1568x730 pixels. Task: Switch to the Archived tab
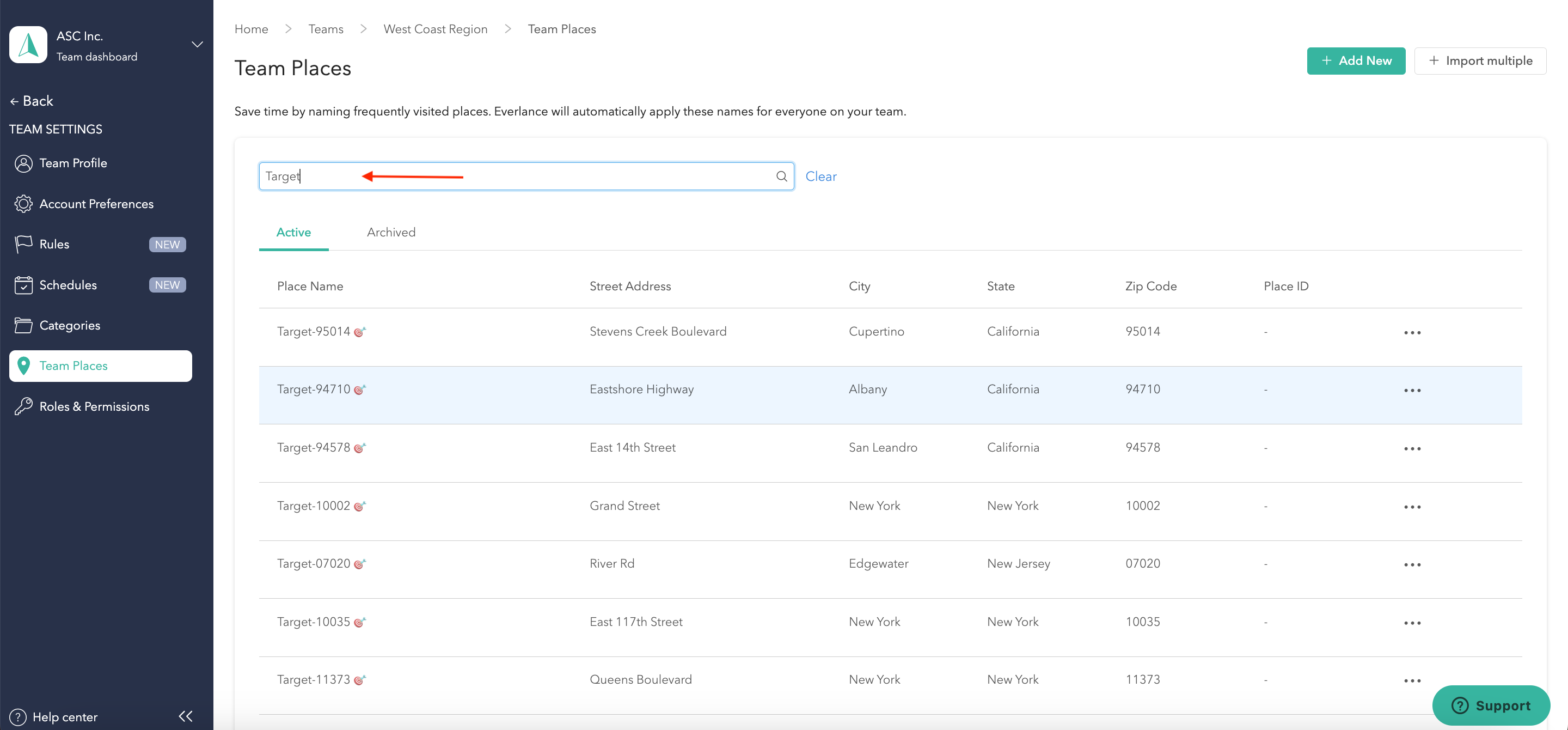tap(391, 233)
